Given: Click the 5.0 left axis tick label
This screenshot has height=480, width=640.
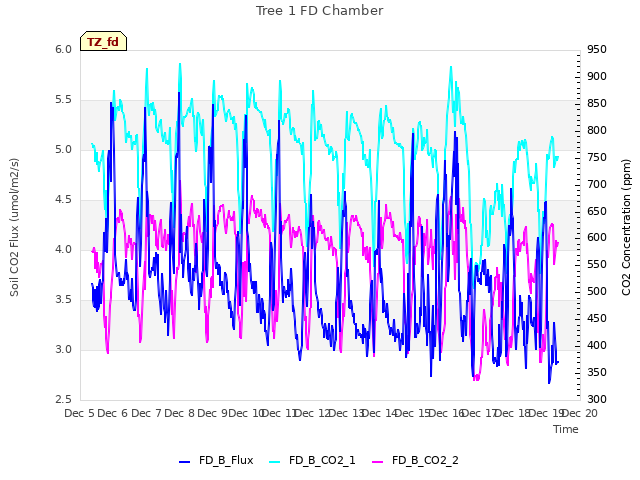Looking at the screenshot, I should click(x=63, y=150).
